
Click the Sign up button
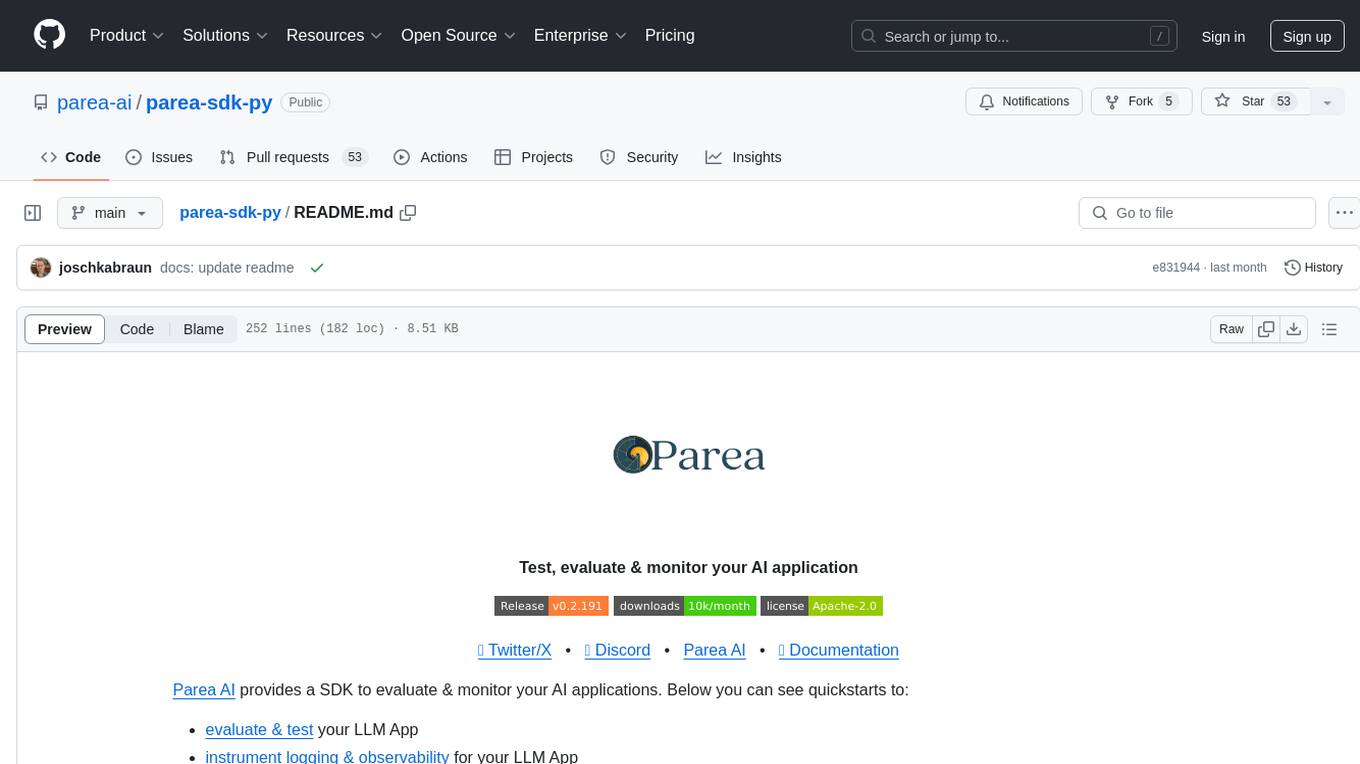[1307, 36]
